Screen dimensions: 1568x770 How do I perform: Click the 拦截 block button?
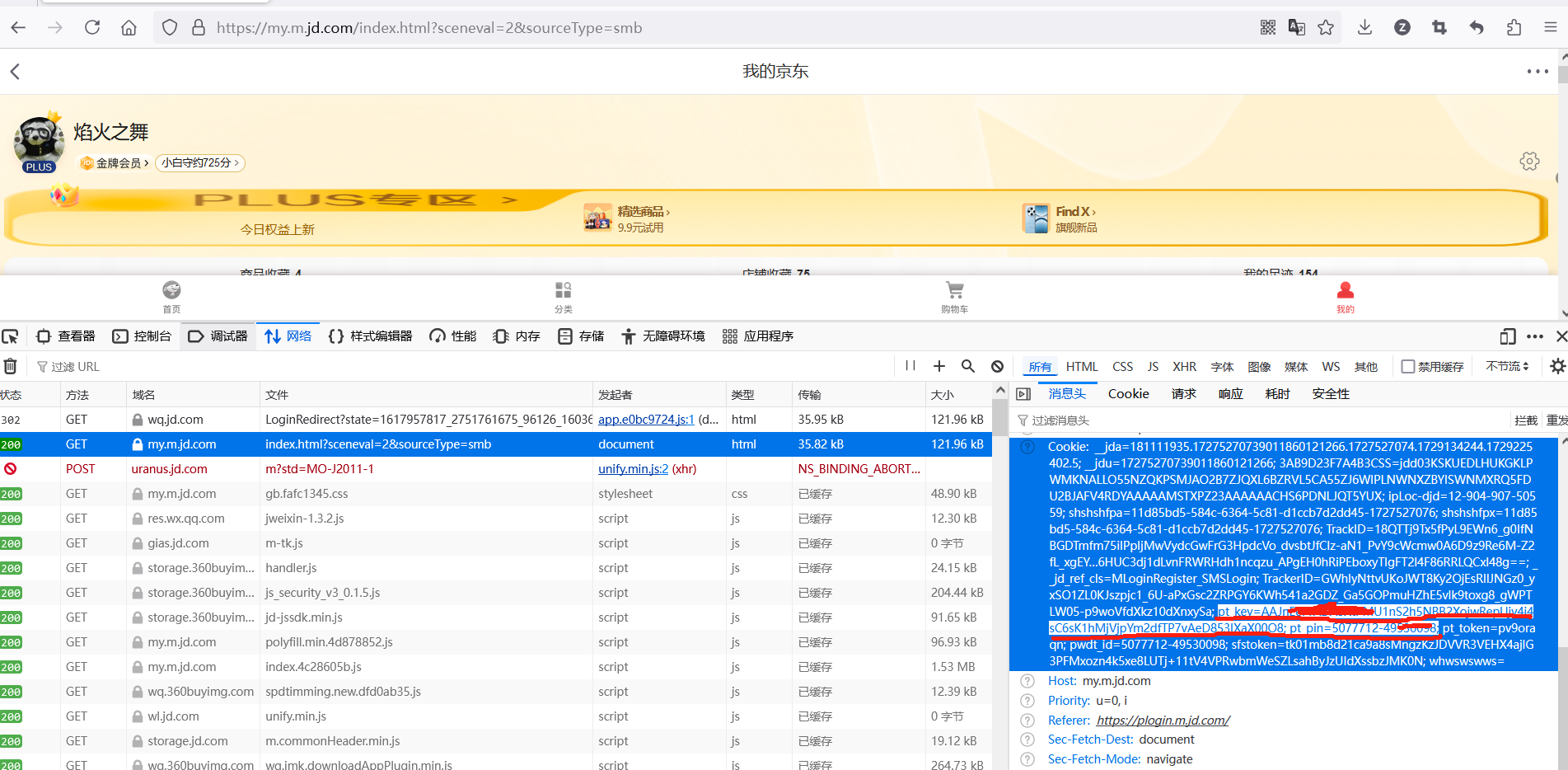click(1526, 420)
